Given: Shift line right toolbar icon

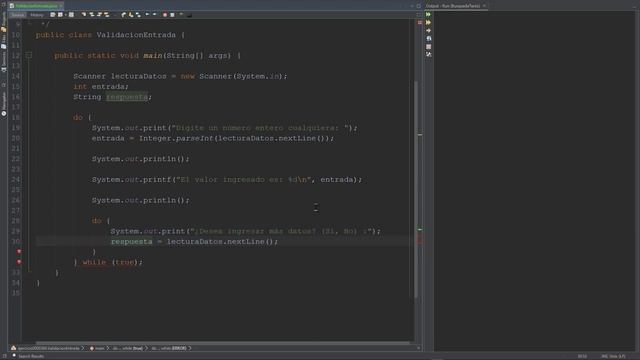Looking at the screenshot, I should tap(154, 15).
